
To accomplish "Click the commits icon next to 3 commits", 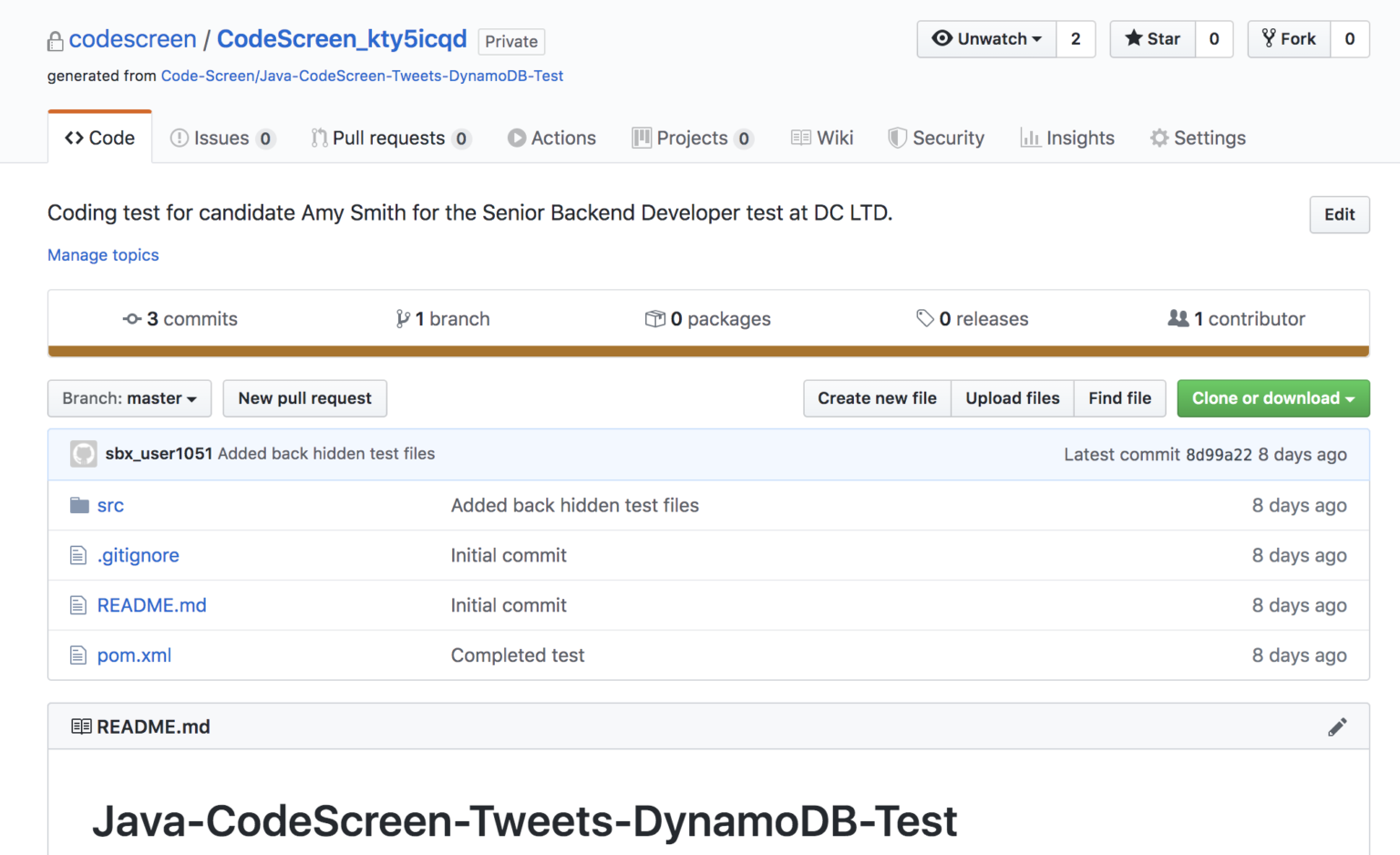I will (x=132, y=318).
